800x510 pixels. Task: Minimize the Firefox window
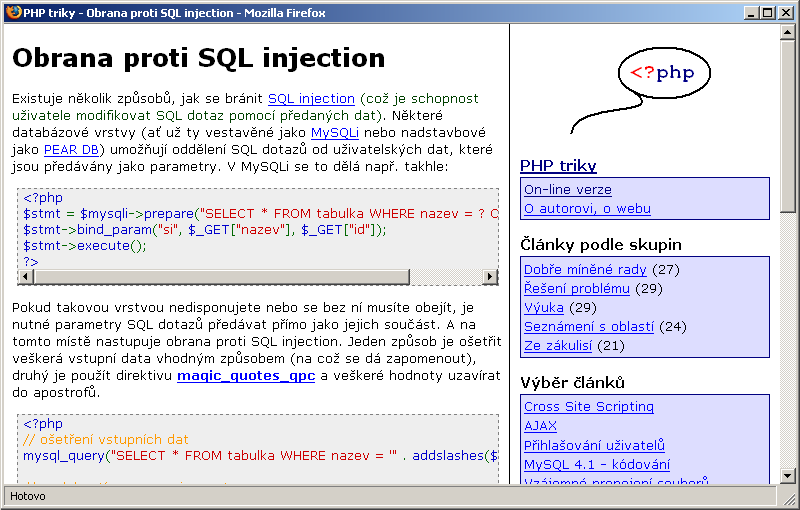click(x=751, y=13)
